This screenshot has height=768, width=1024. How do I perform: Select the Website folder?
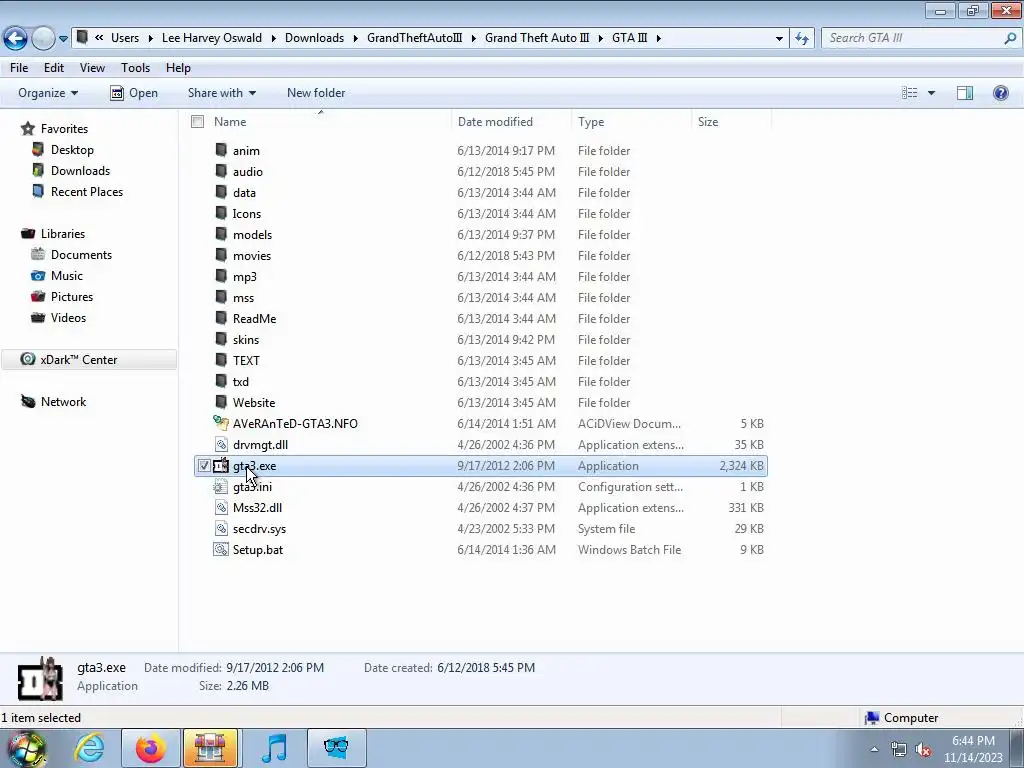point(253,402)
